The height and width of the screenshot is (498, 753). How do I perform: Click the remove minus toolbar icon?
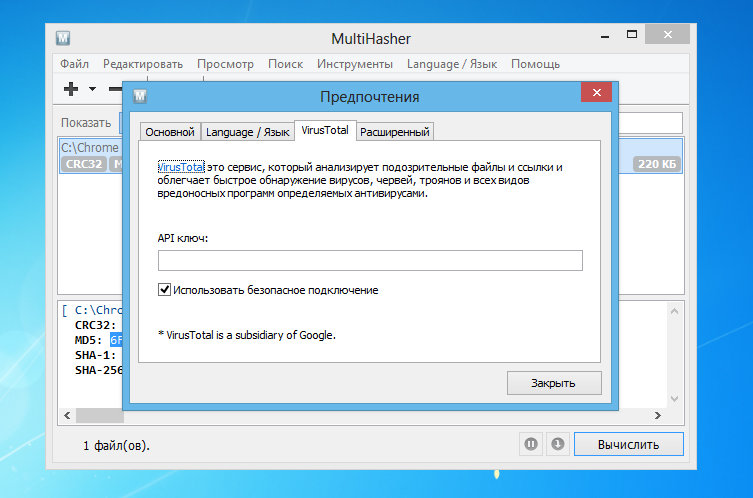click(115, 89)
